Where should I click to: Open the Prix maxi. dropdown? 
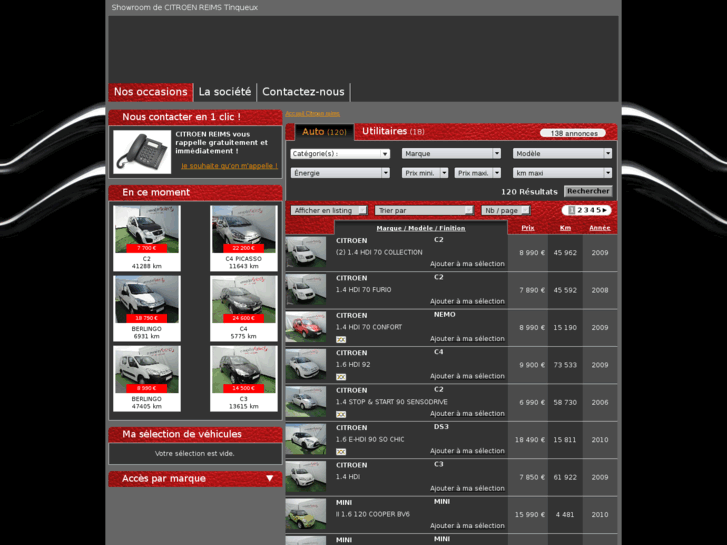coord(478,173)
